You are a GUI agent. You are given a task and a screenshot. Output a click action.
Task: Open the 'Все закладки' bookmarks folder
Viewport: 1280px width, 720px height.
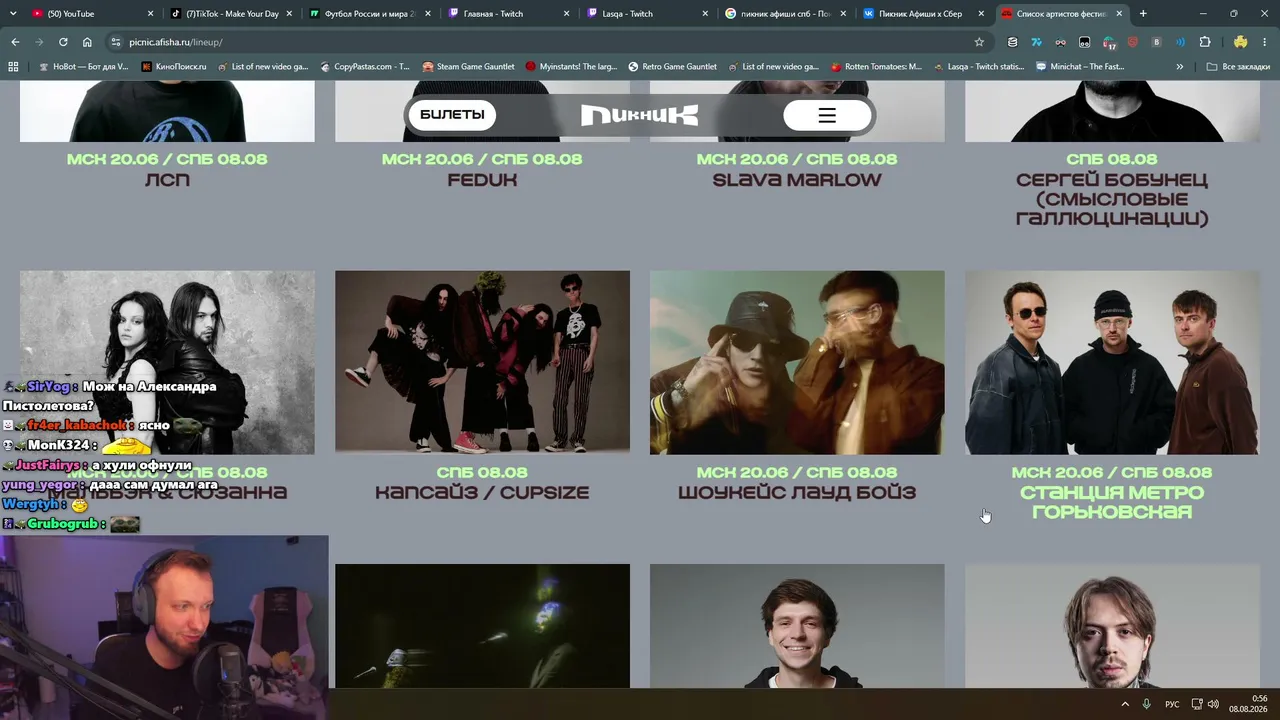(x=1238, y=67)
